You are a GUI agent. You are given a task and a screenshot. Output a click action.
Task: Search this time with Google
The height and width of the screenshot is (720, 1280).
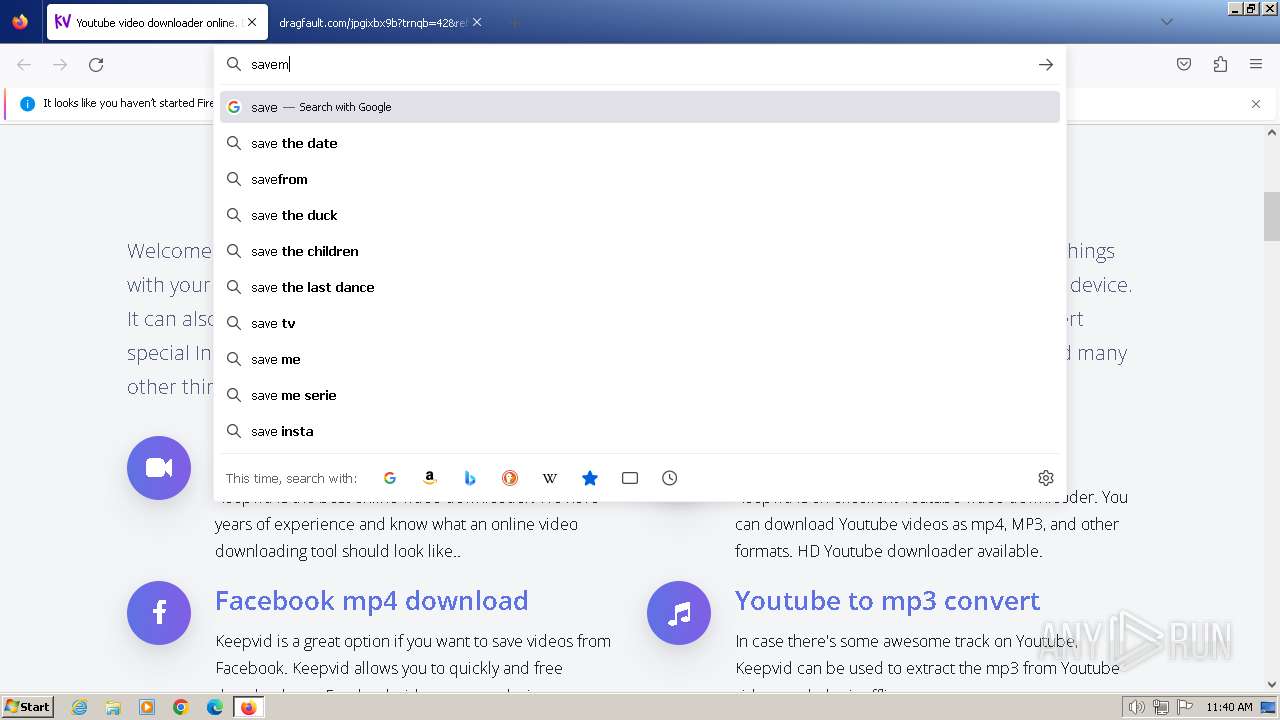[390, 478]
